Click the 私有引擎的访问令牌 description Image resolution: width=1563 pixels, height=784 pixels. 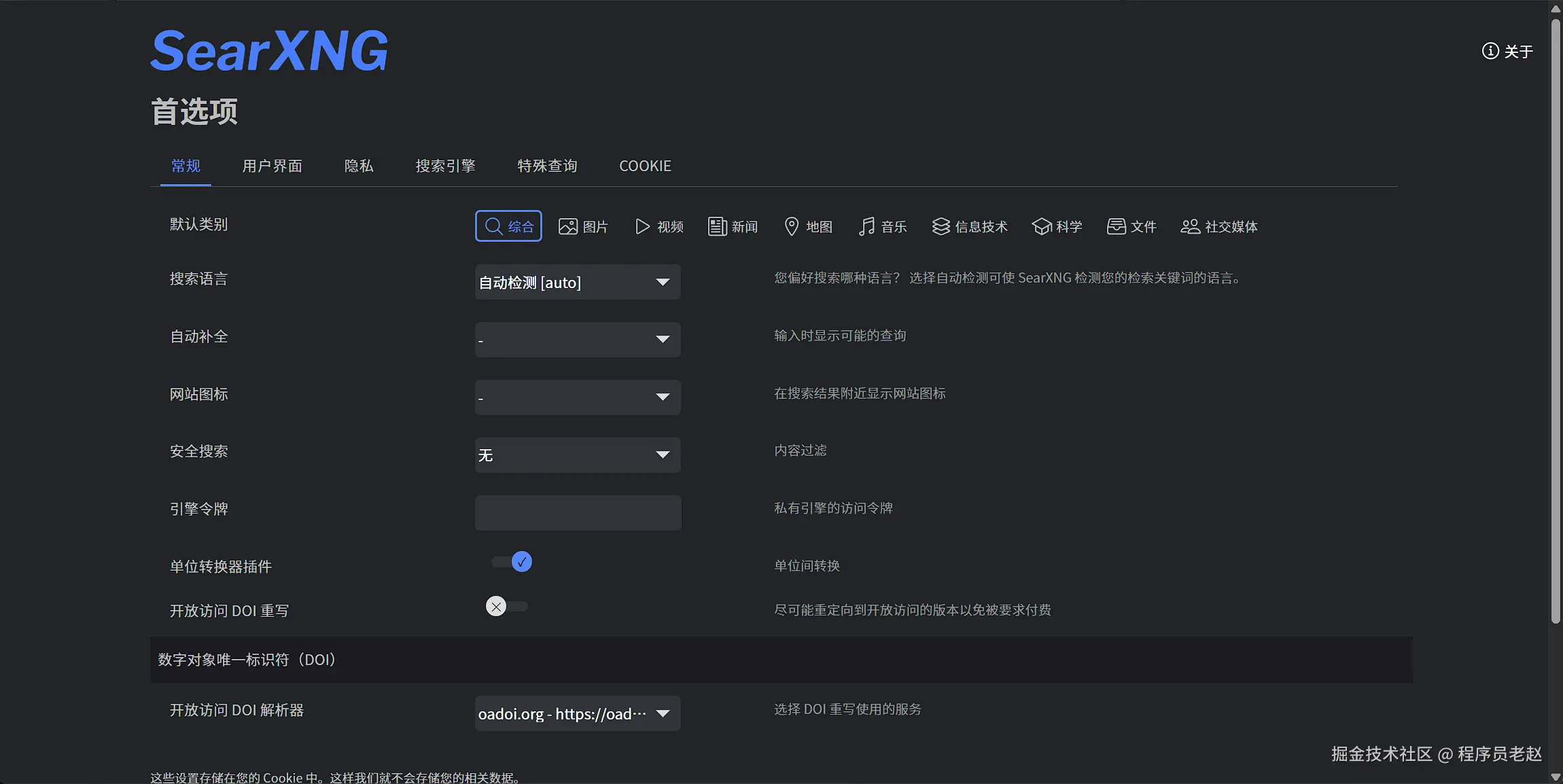pyautogui.click(x=833, y=508)
